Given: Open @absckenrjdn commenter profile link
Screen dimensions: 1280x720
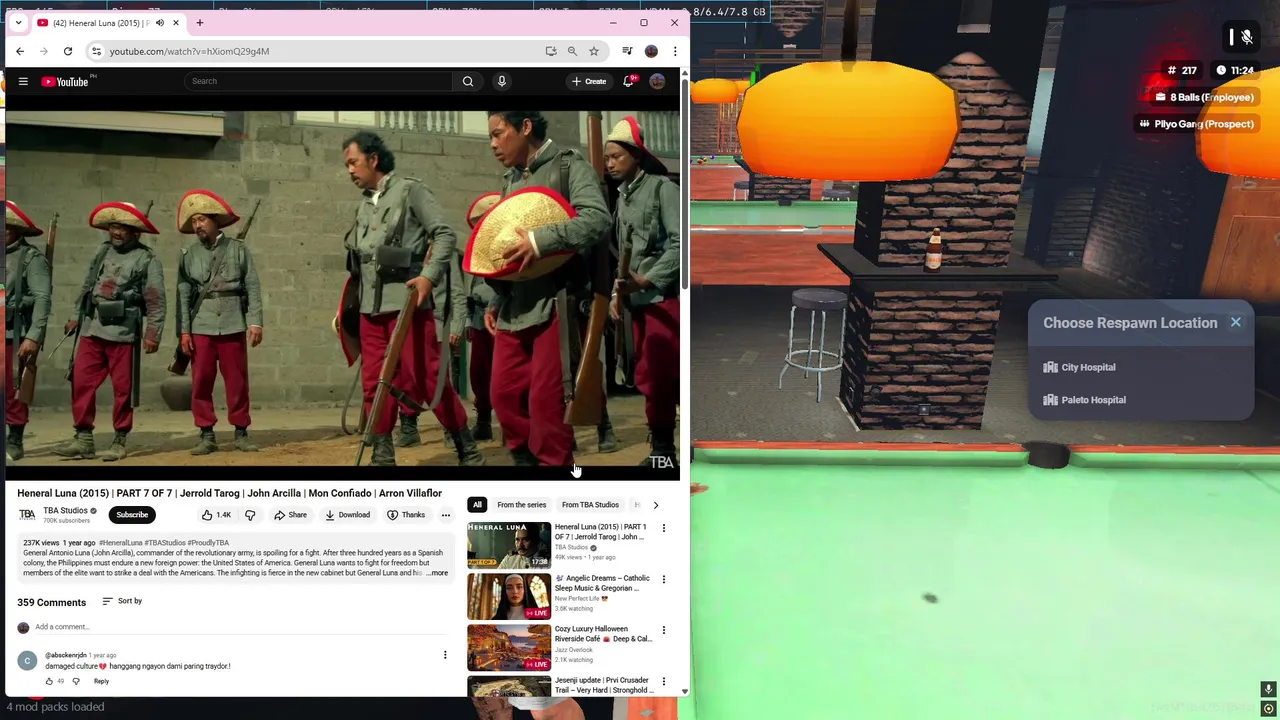Looking at the screenshot, I should click(66, 655).
